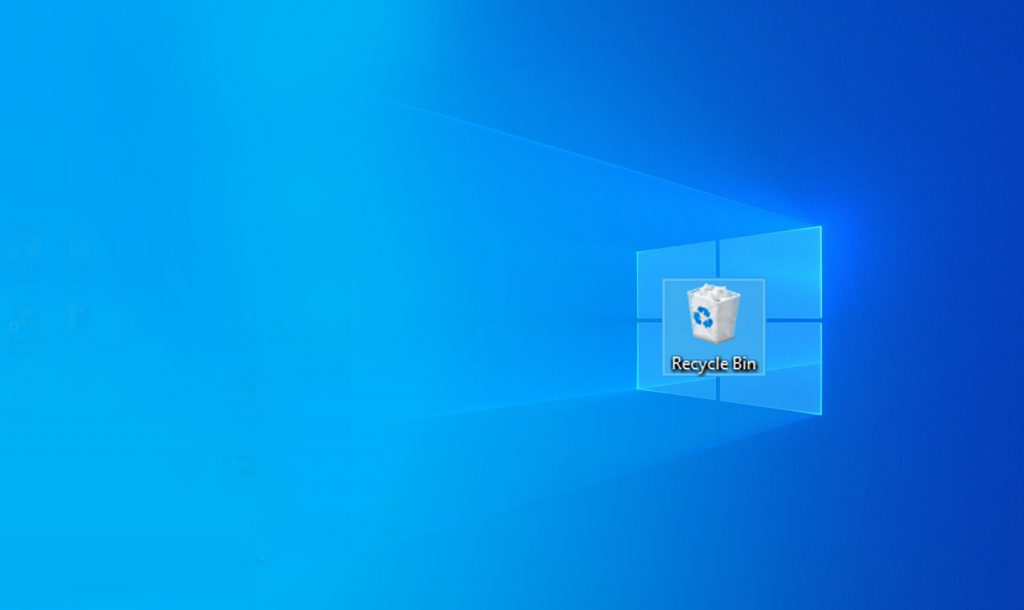The height and width of the screenshot is (610, 1024).
Task: Click the "Recycle Bin" text label
Action: tap(713, 363)
